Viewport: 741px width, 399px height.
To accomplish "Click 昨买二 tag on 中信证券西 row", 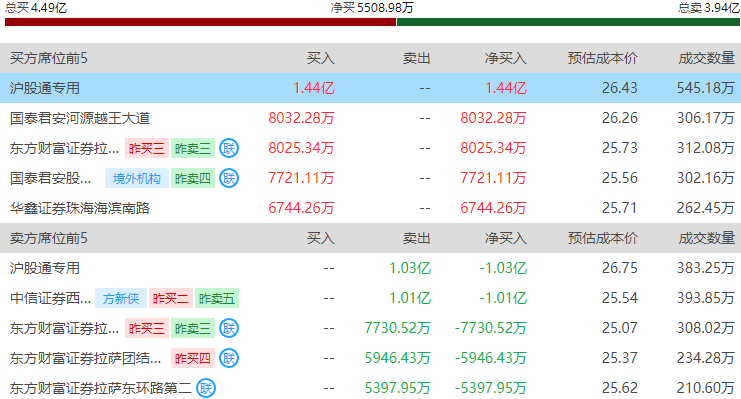I will [x=171, y=298].
